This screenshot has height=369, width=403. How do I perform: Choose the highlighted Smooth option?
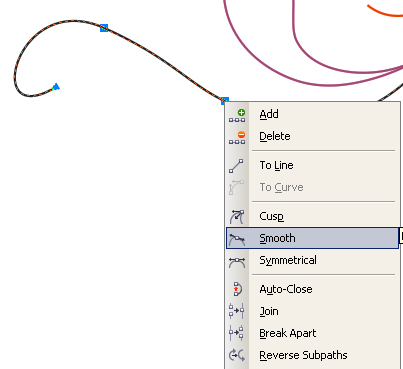tap(312, 238)
